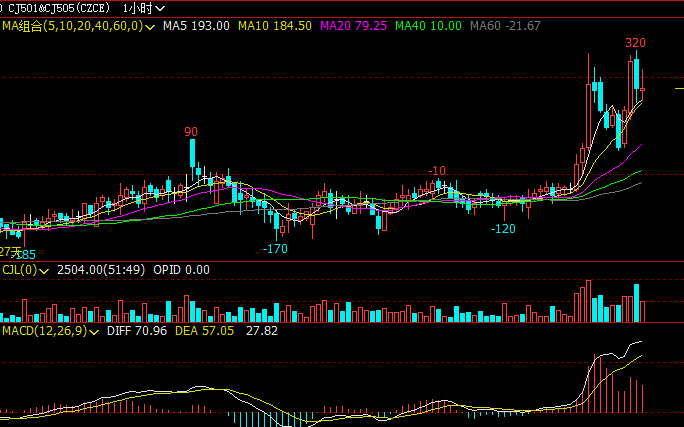Click the green MA40 10.00 label
Image resolution: width=684 pixels, height=427 pixels.
tap(428, 25)
